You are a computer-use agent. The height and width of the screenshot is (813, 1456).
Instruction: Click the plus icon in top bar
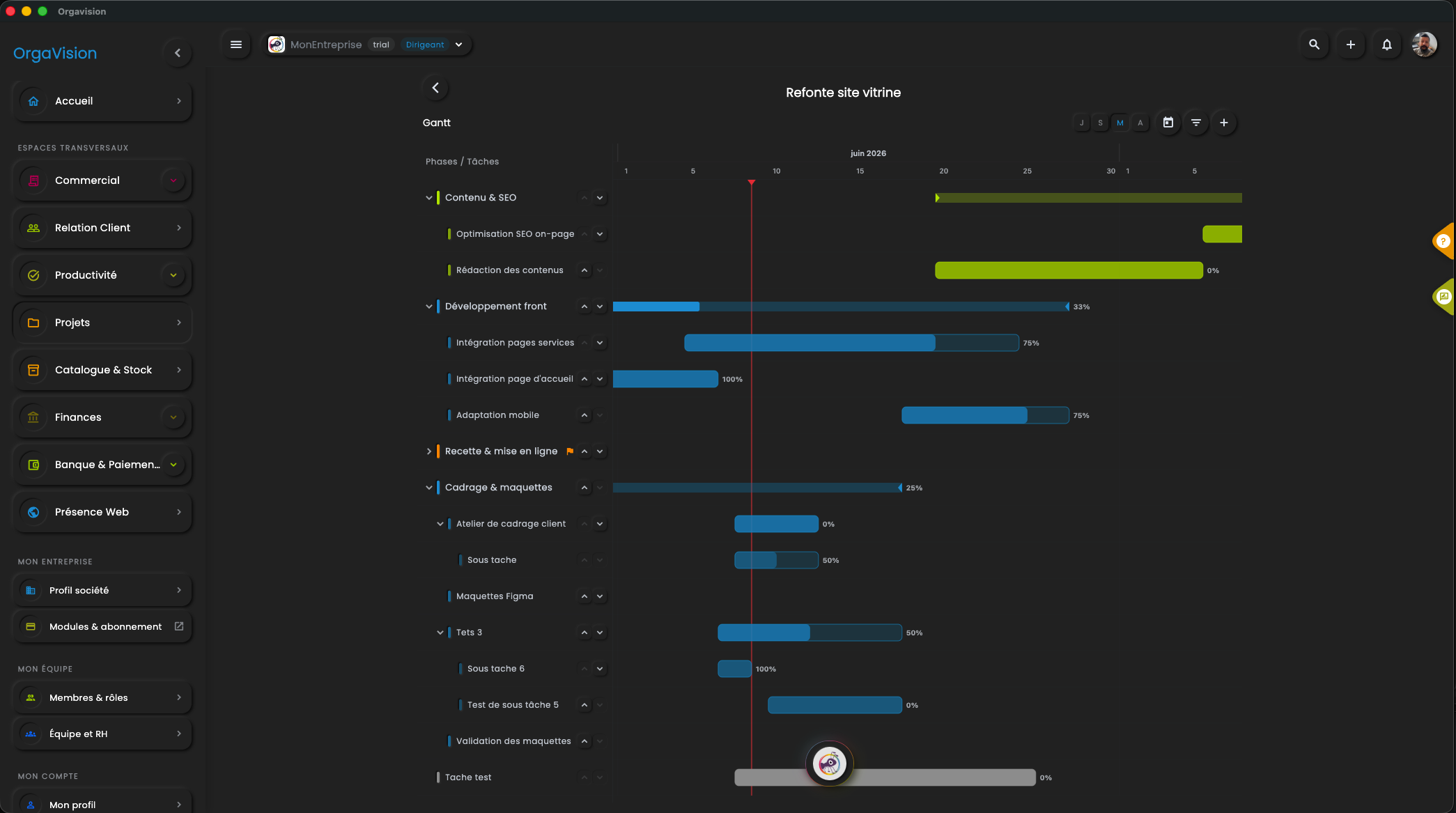[1350, 45]
